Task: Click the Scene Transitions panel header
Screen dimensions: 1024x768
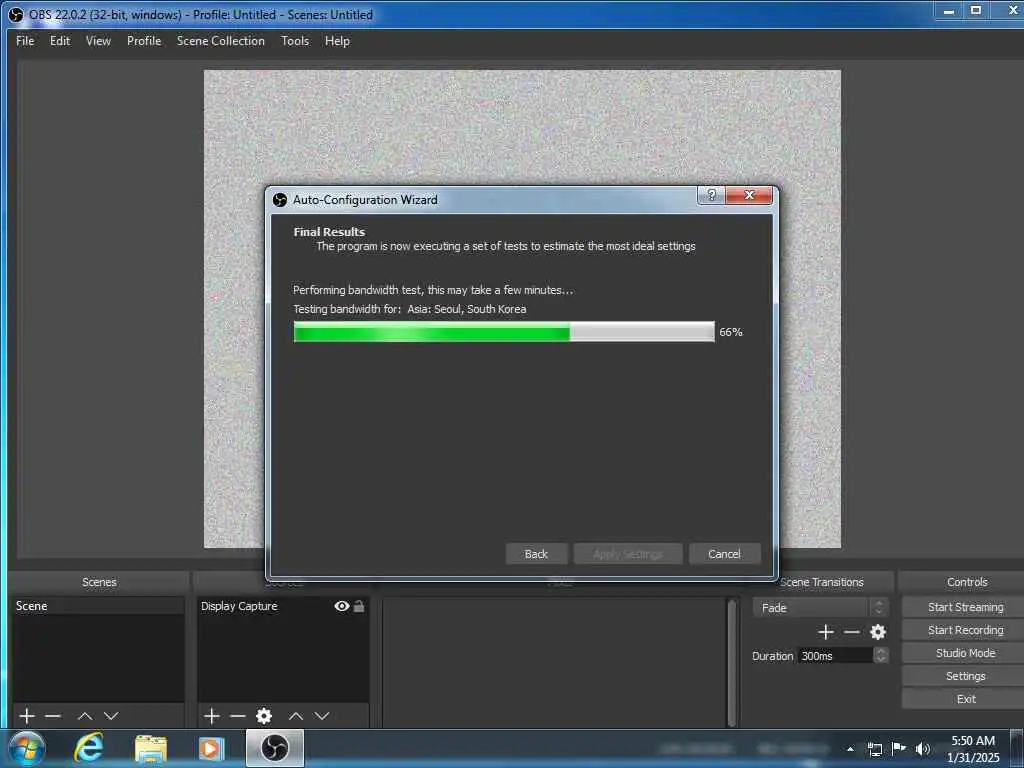Action: 821,582
